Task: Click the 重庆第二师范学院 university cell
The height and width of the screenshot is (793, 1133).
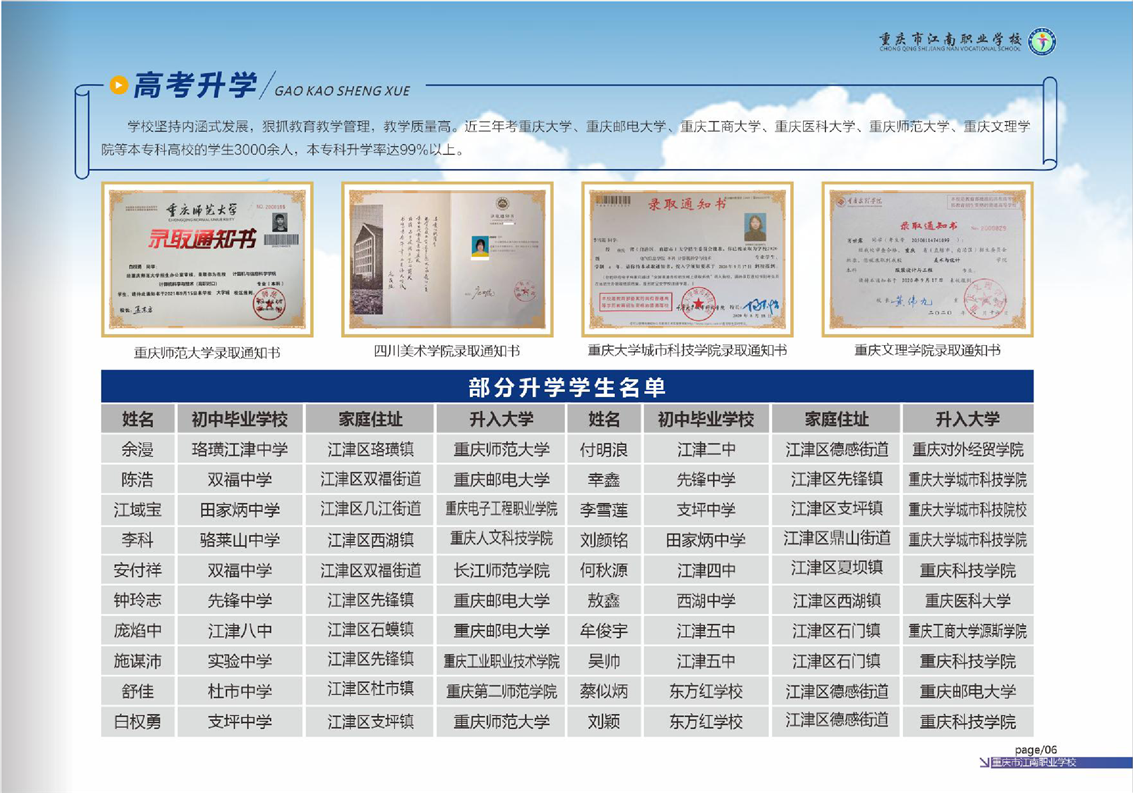Action: point(501,691)
